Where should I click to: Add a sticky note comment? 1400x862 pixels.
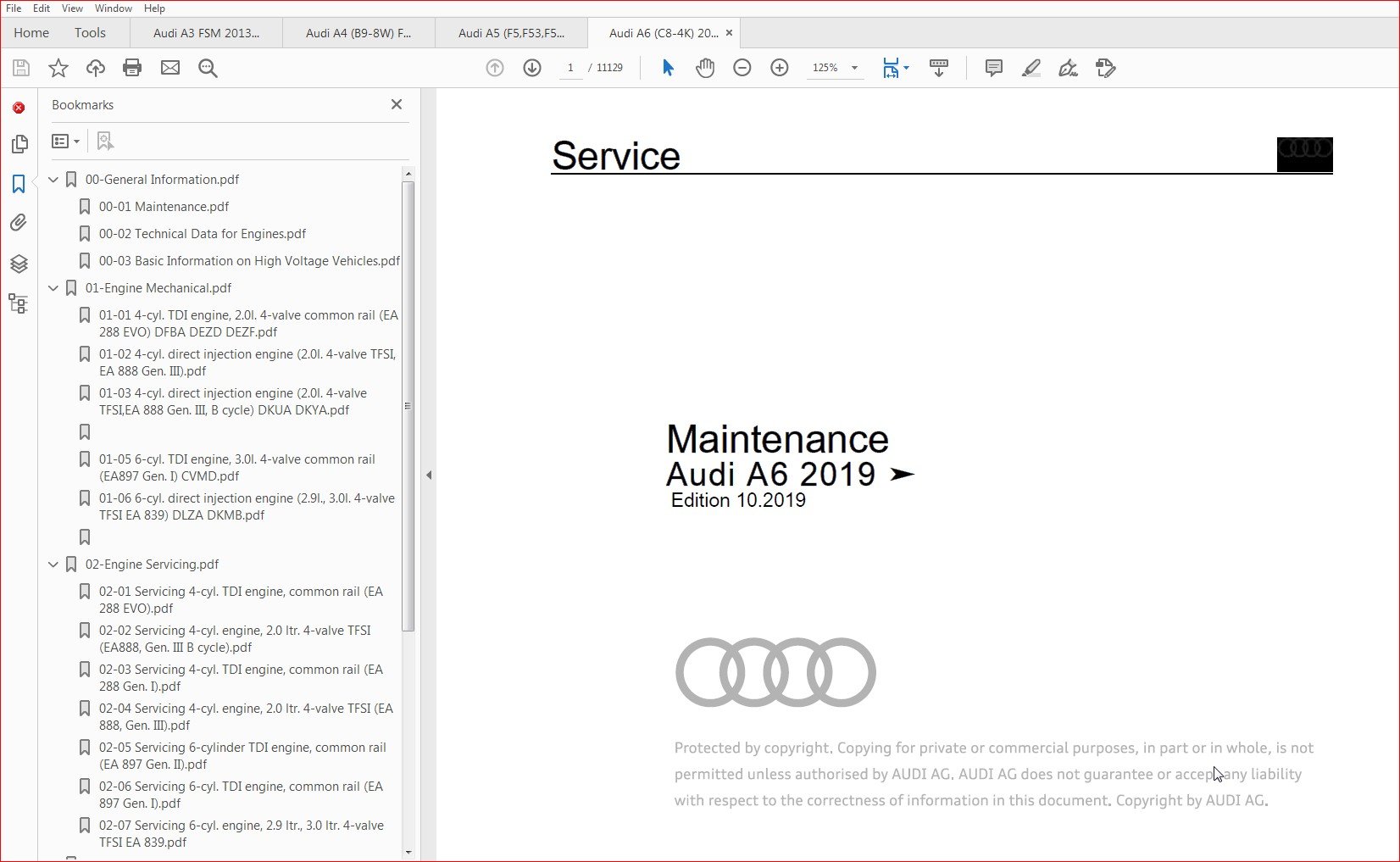pos(994,68)
